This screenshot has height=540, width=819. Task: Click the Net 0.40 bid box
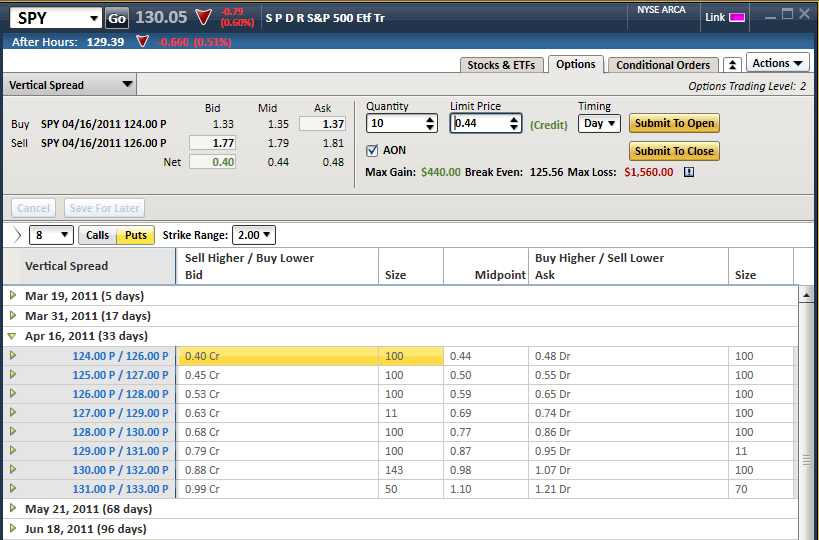(213, 162)
